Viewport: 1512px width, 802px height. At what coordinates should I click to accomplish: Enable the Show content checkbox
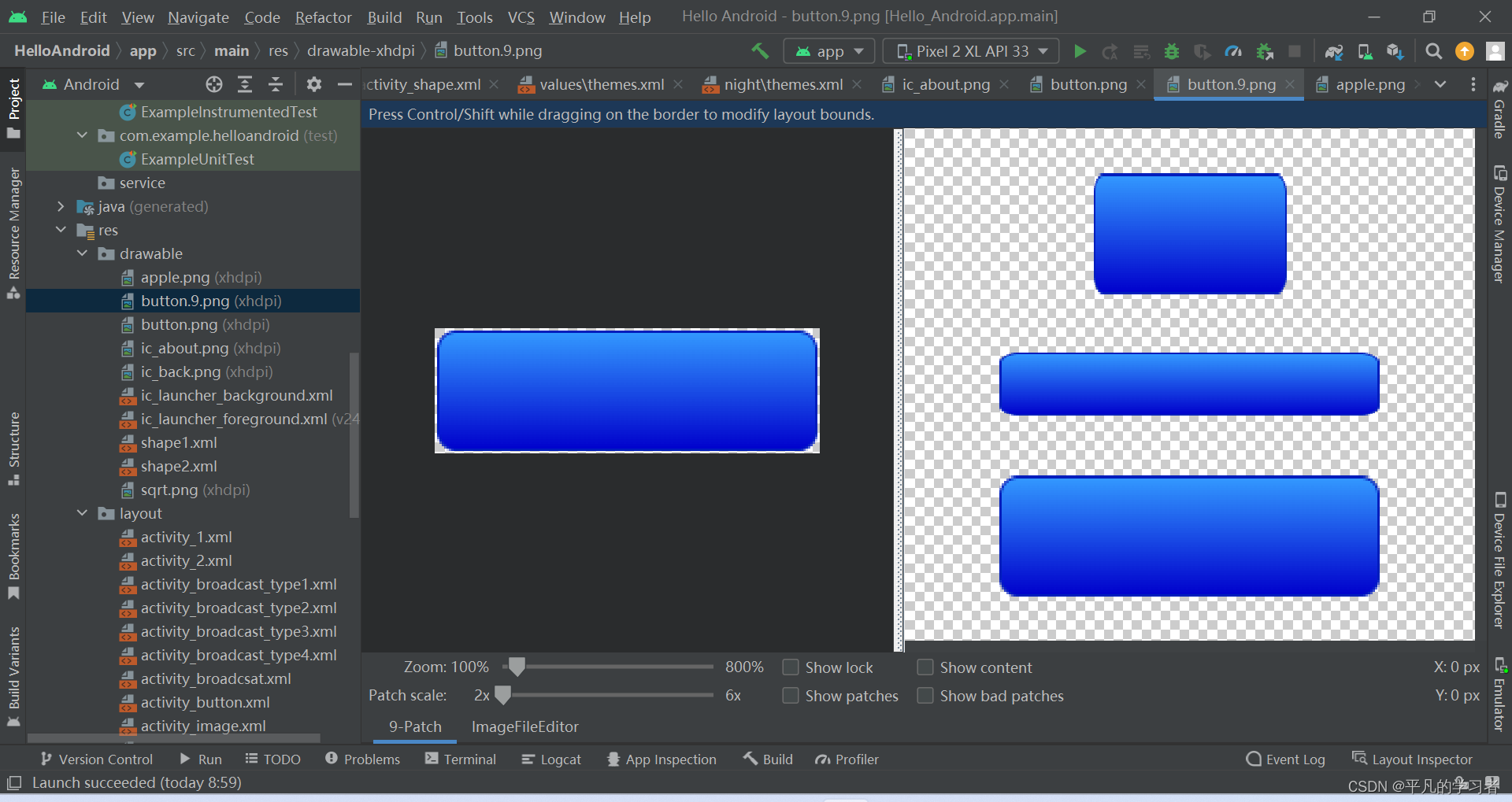coord(926,667)
